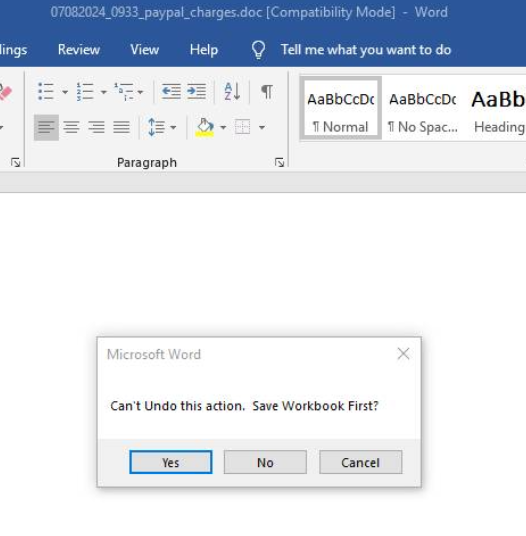Toggle Align Left

[x=46, y=128]
